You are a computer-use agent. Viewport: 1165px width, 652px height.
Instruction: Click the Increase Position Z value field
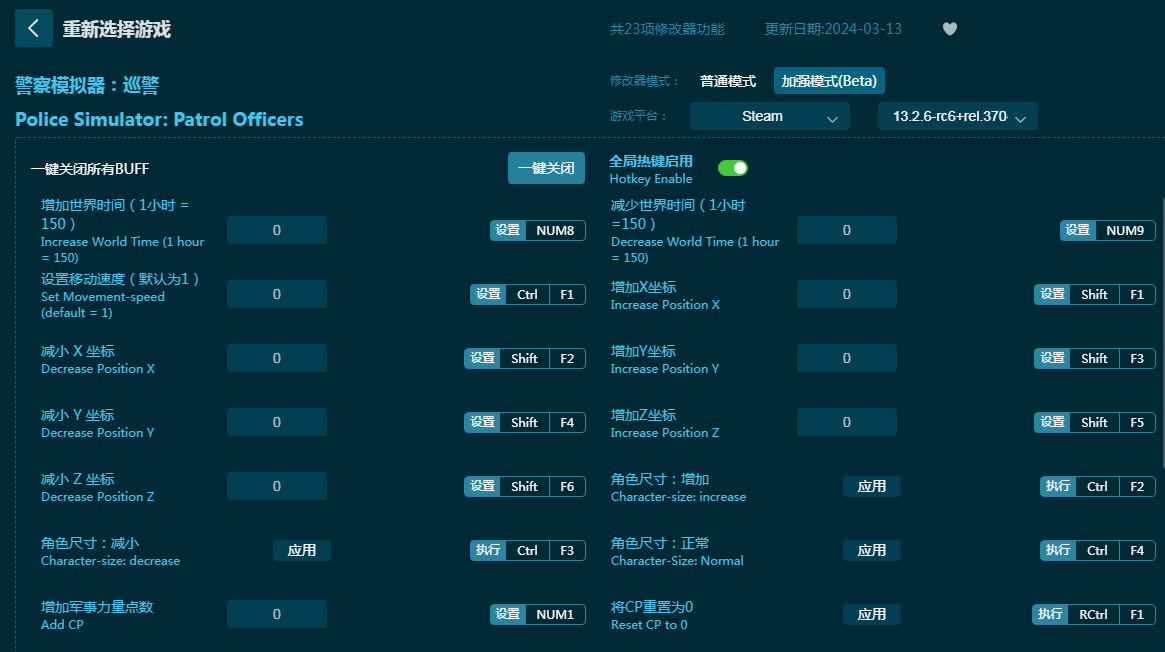click(846, 422)
